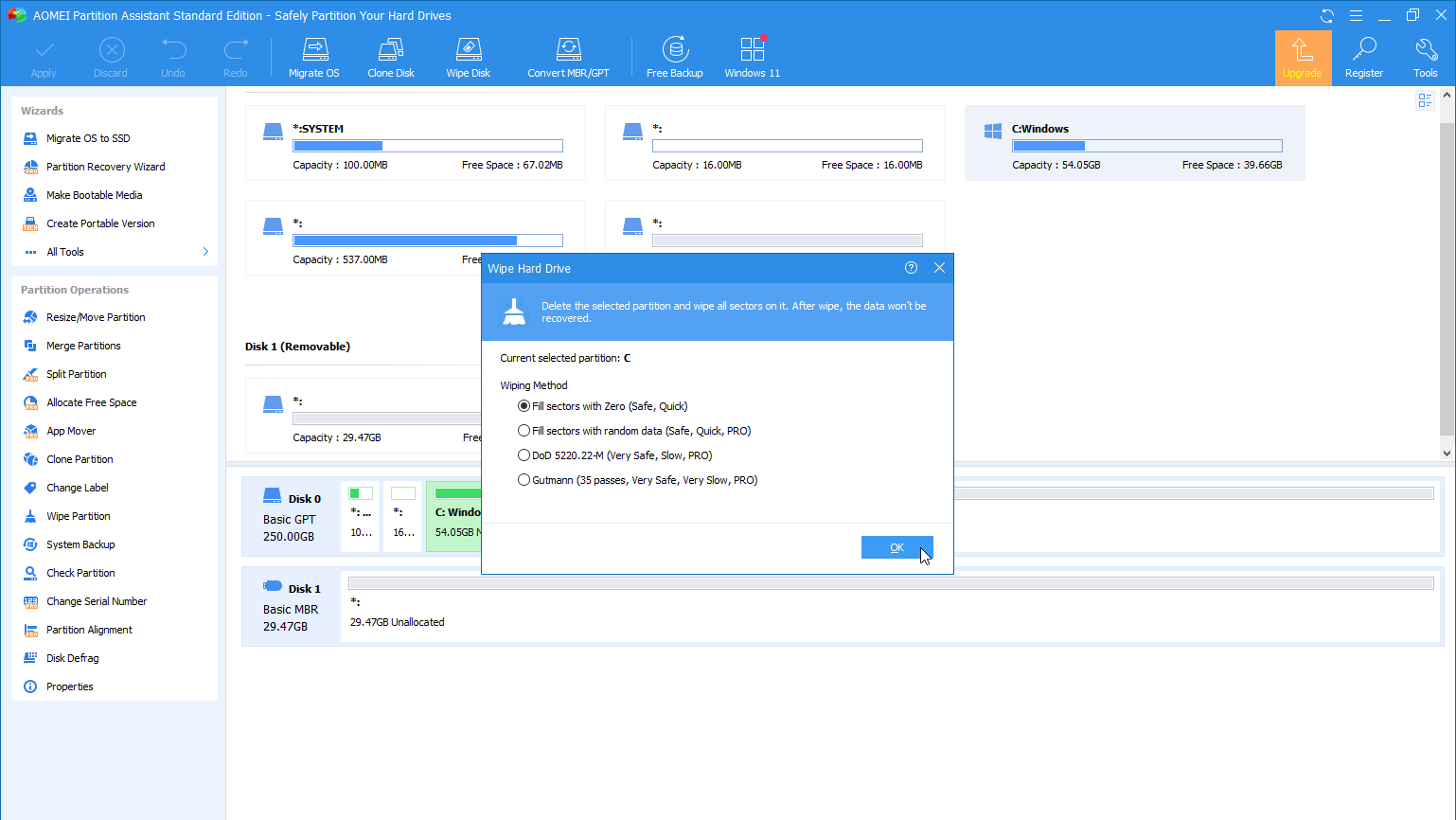The height and width of the screenshot is (820, 1456).
Task: Click the Discard toolbar button
Action: click(x=111, y=58)
